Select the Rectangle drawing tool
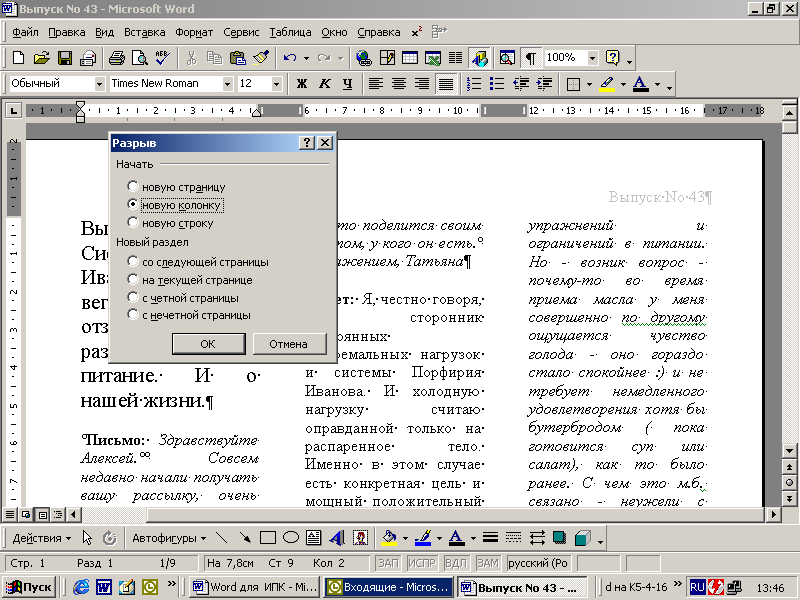800x600 pixels. pos(267,538)
